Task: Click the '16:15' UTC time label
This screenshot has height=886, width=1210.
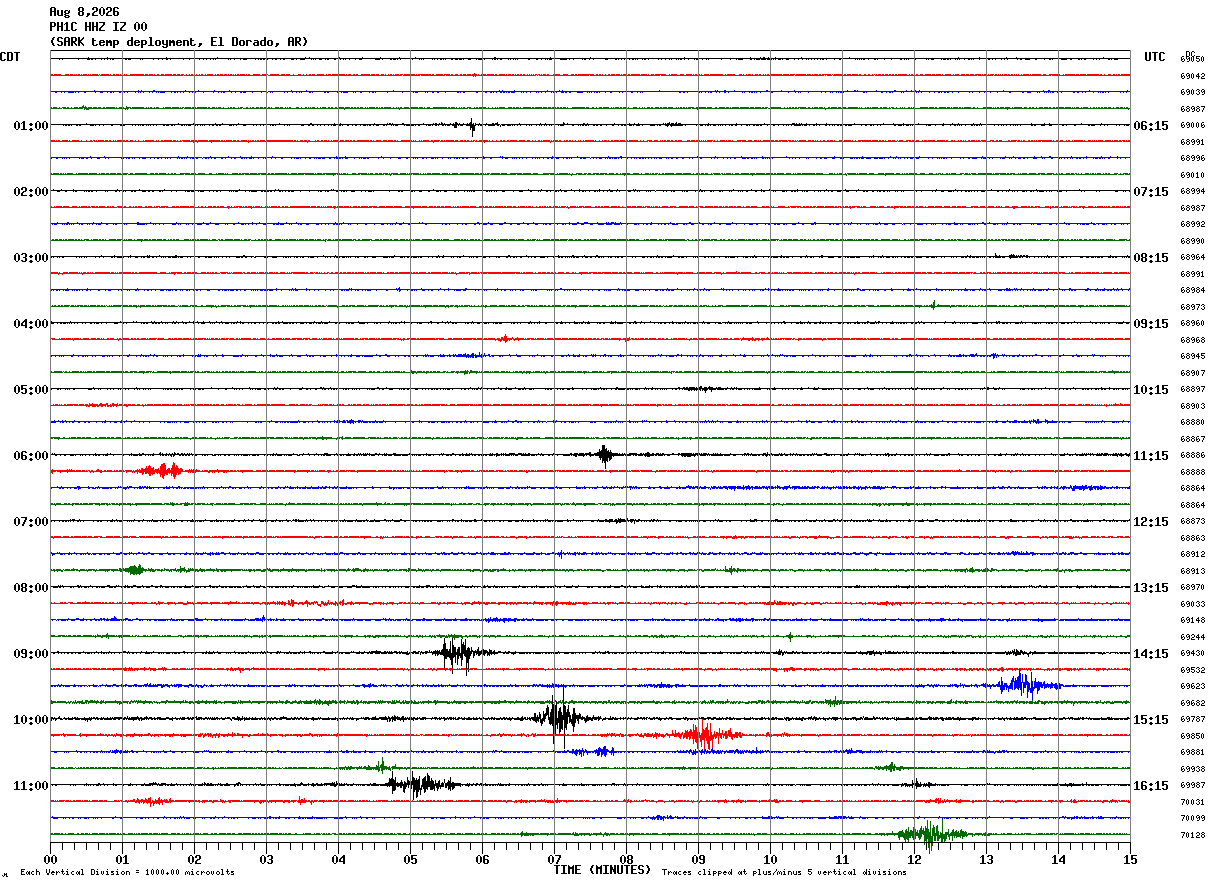Action: pos(1151,786)
